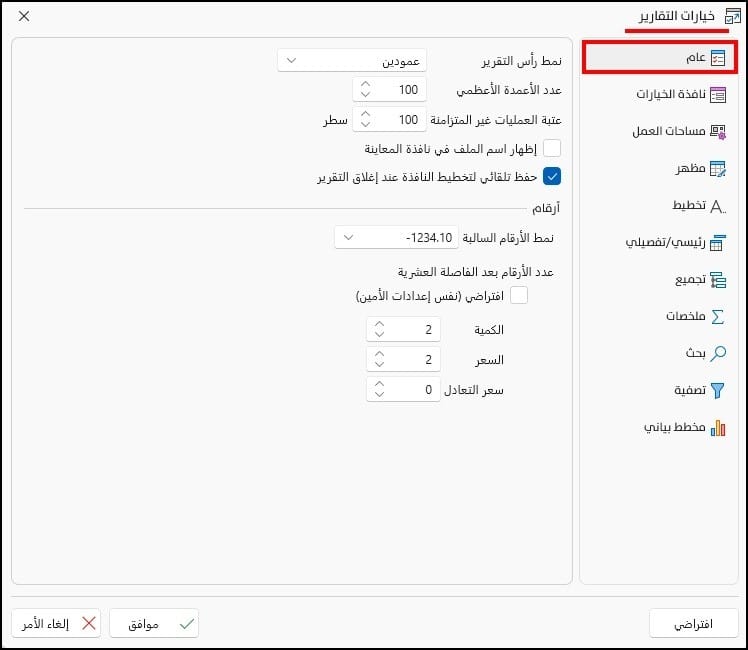Enable إظهار اسم الملف في نافذة المعاينة checkbox

(552, 148)
